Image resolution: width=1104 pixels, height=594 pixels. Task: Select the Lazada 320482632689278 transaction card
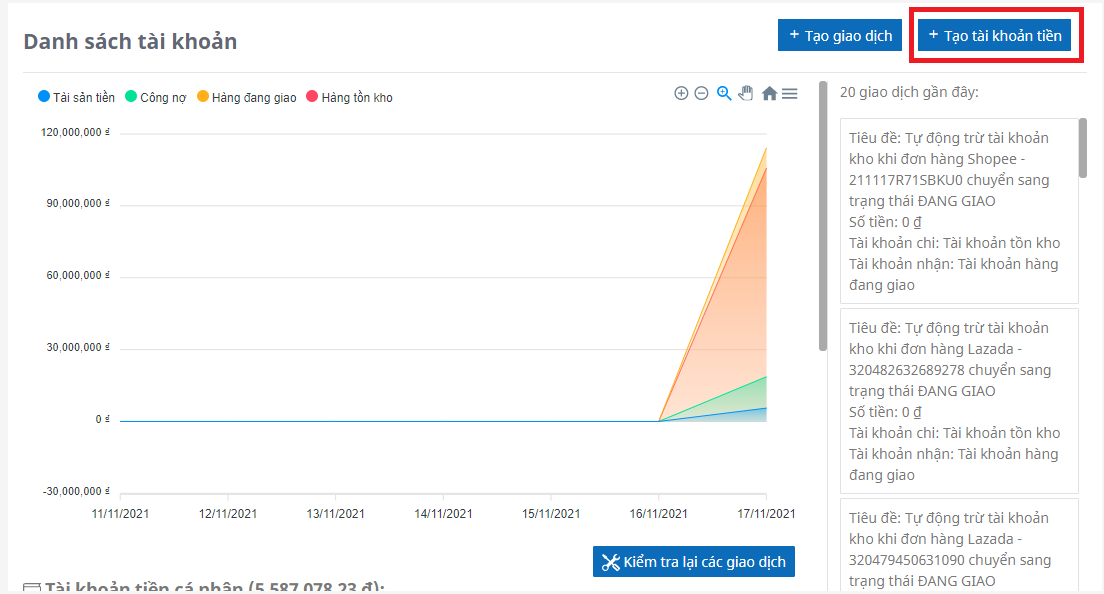[959, 401]
